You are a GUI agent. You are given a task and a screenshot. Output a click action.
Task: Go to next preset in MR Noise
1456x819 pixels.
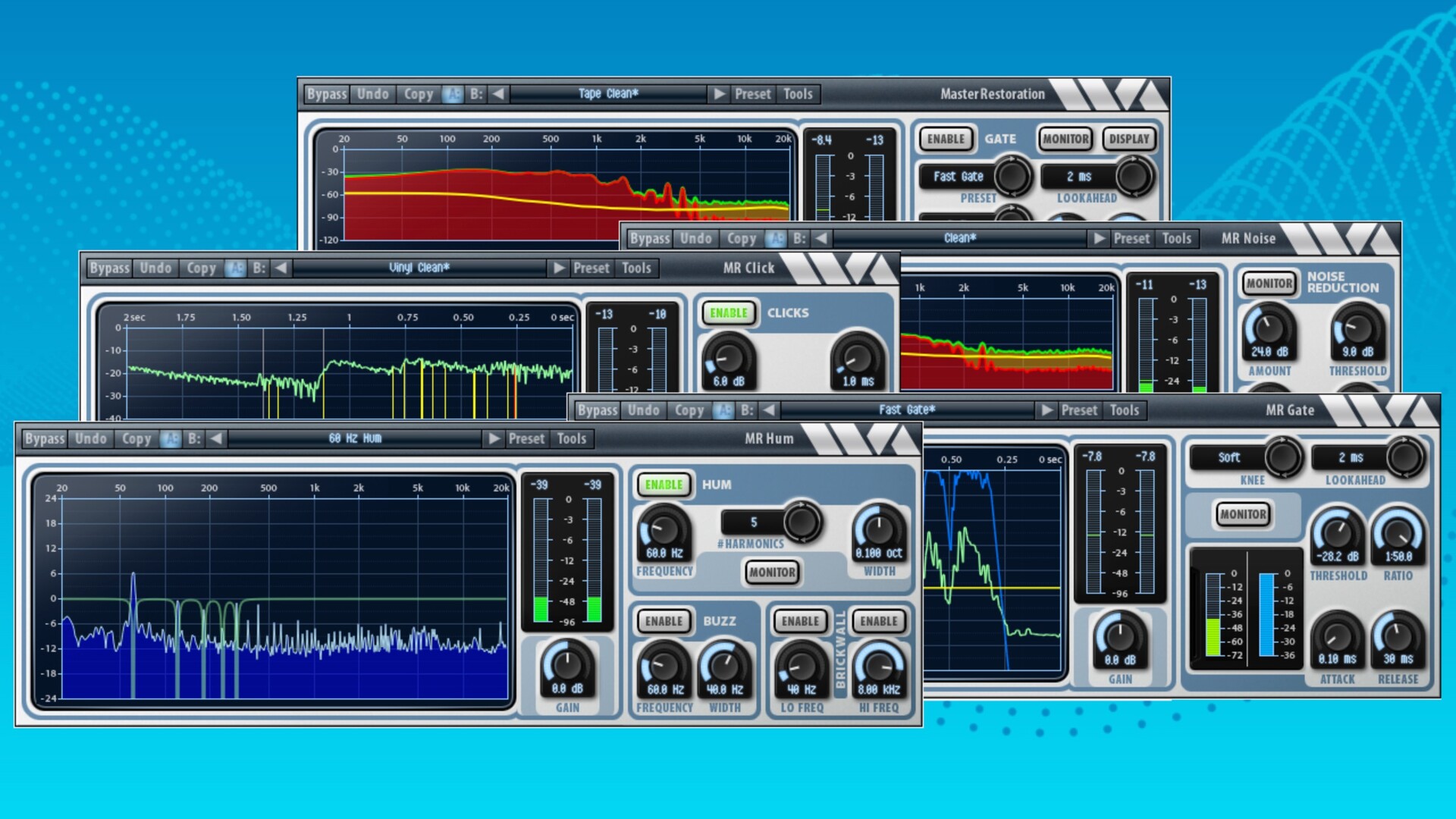pyautogui.click(x=1098, y=238)
